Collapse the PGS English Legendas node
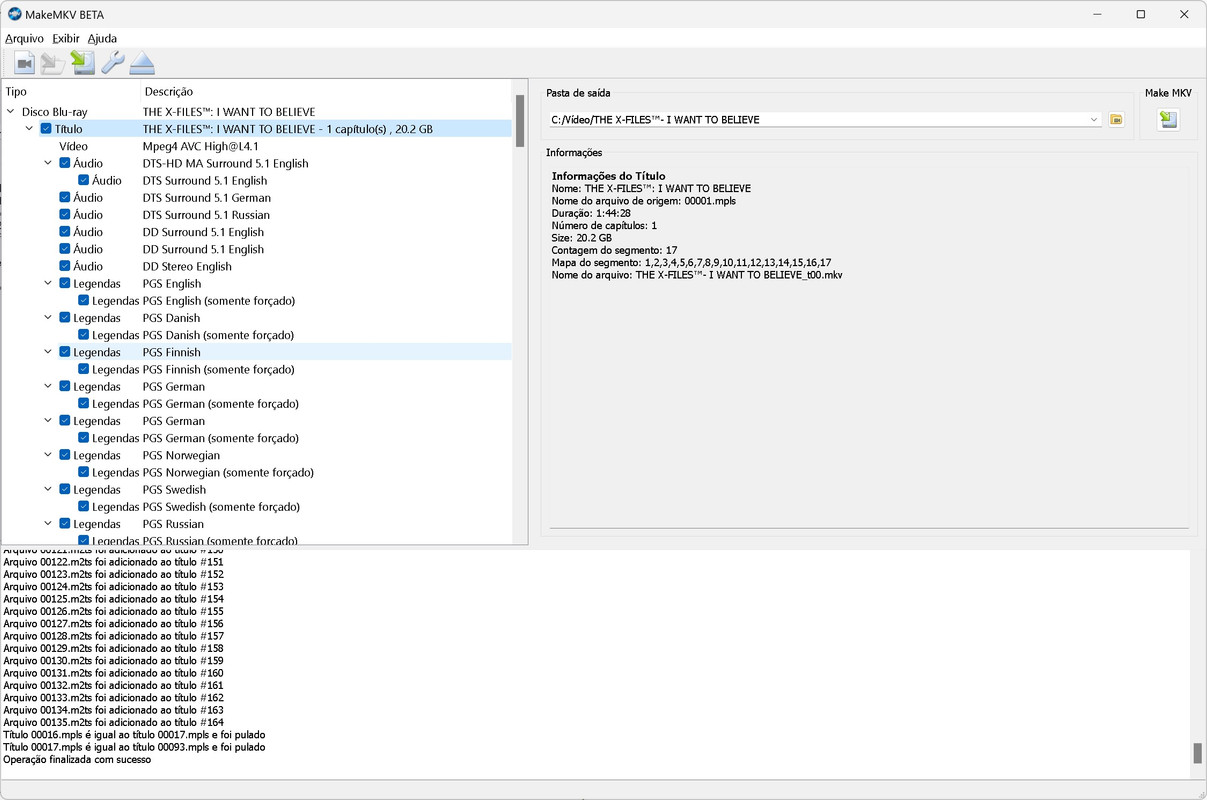 coord(48,284)
